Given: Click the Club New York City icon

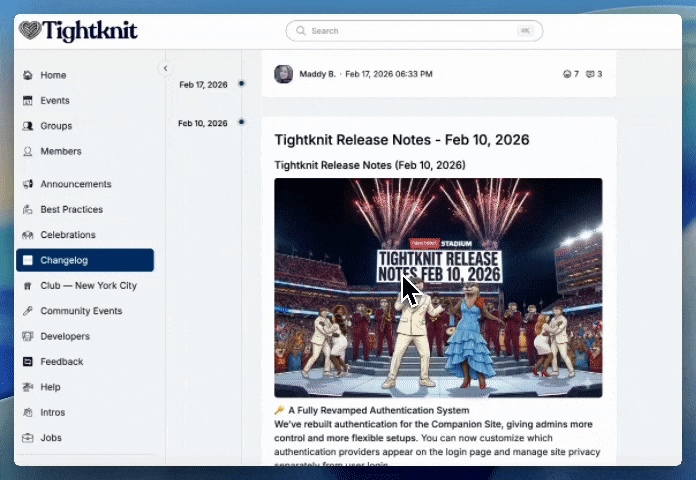Looking at the screenshot, I should click(28, 286).
